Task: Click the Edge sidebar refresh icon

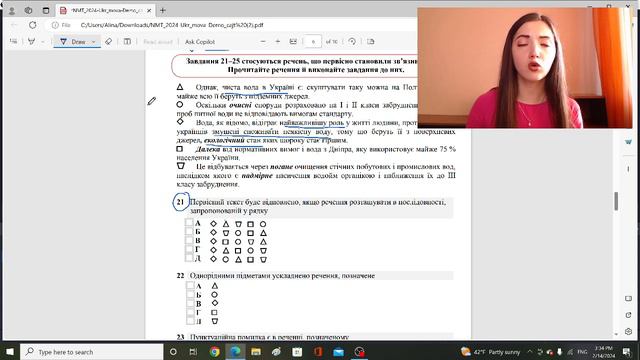Action: click(628, 315)
